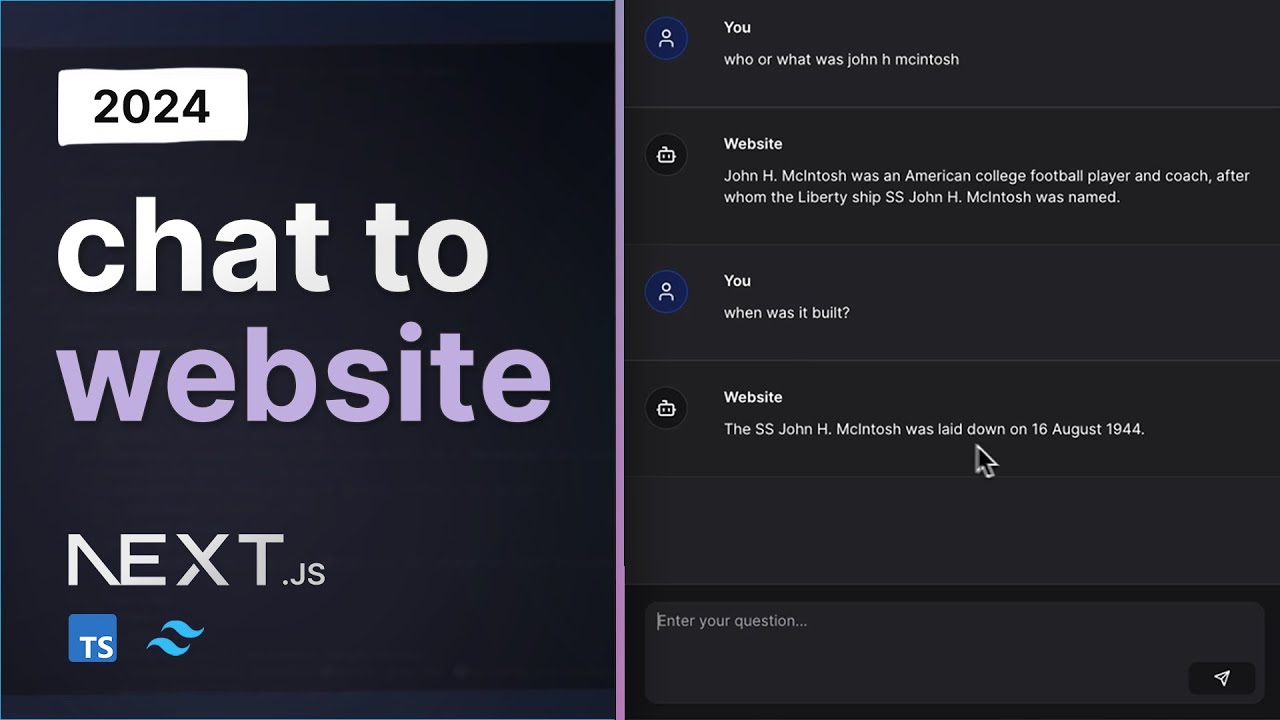Click the Tailwind CSS wave logo
This screenshot has width=1280, height=720.
point(175,638)
